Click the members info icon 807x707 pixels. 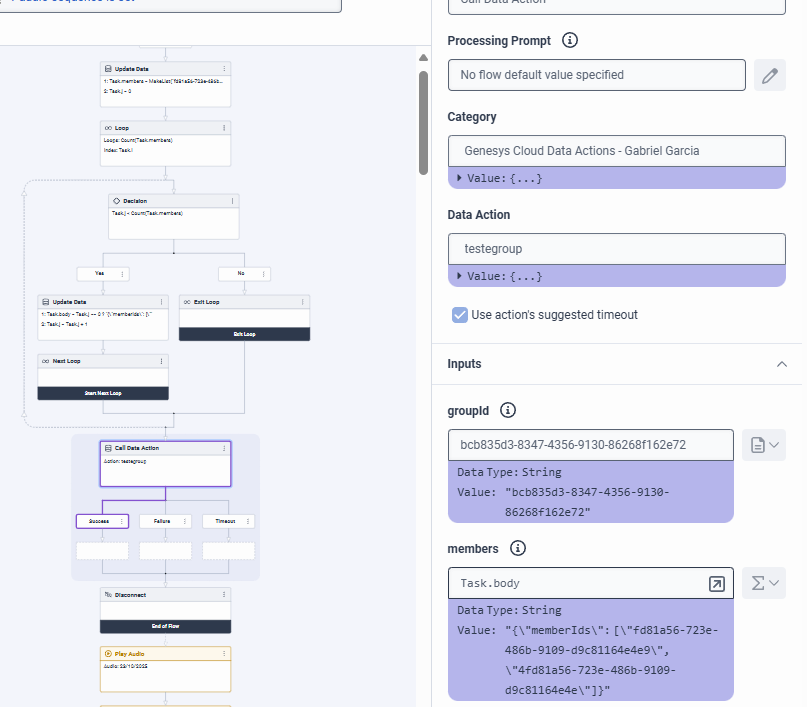518,548
